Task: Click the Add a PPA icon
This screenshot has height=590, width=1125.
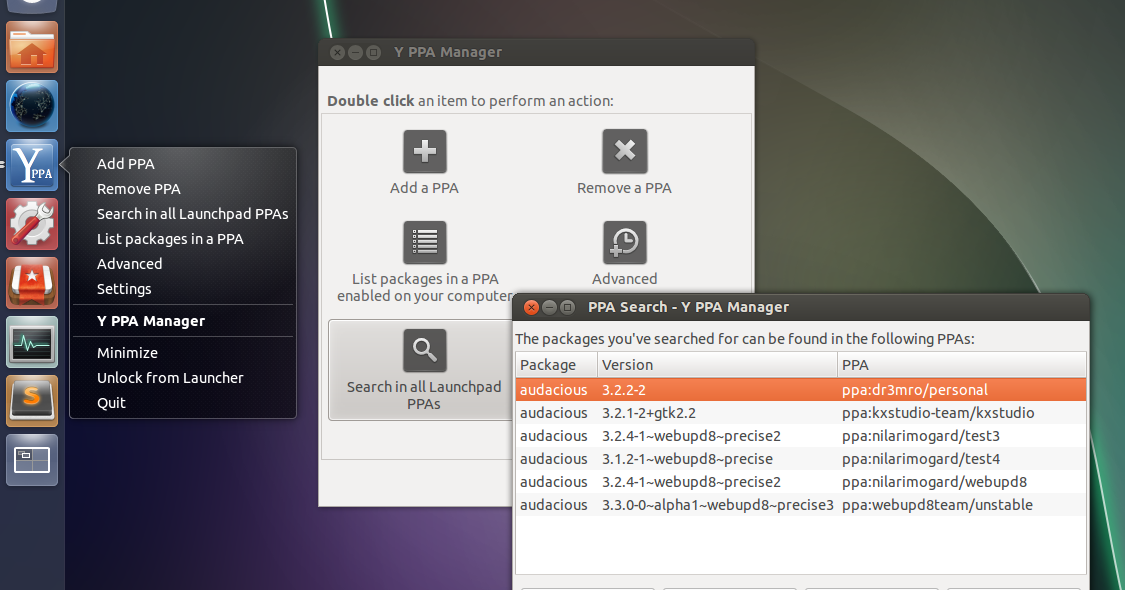Action: pyautogui.click(x=424, y=151)
